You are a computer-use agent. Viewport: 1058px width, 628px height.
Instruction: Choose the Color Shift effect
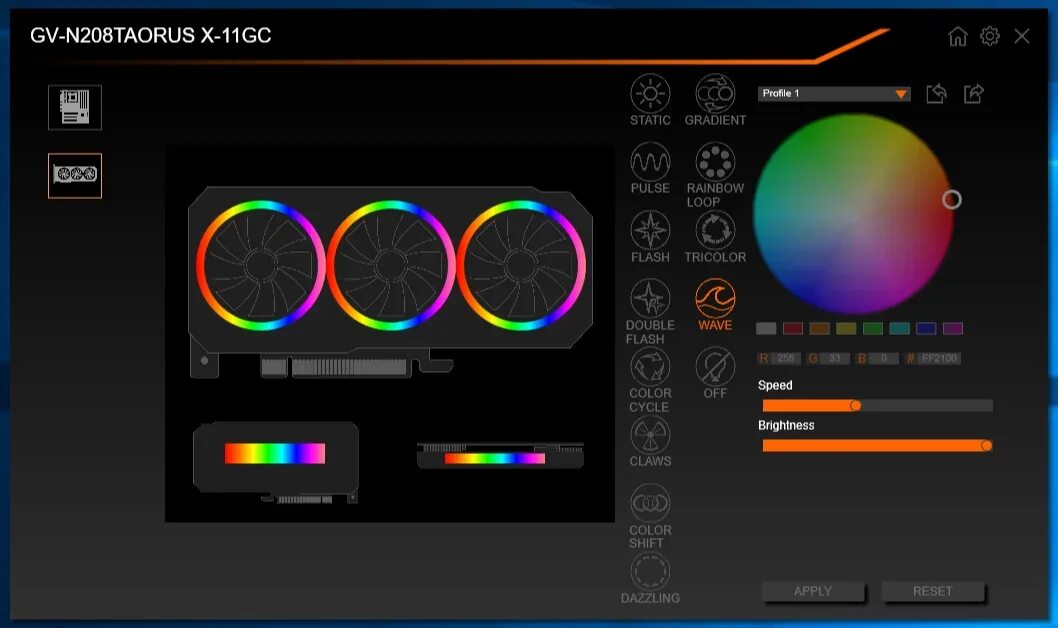click(650, 503)
